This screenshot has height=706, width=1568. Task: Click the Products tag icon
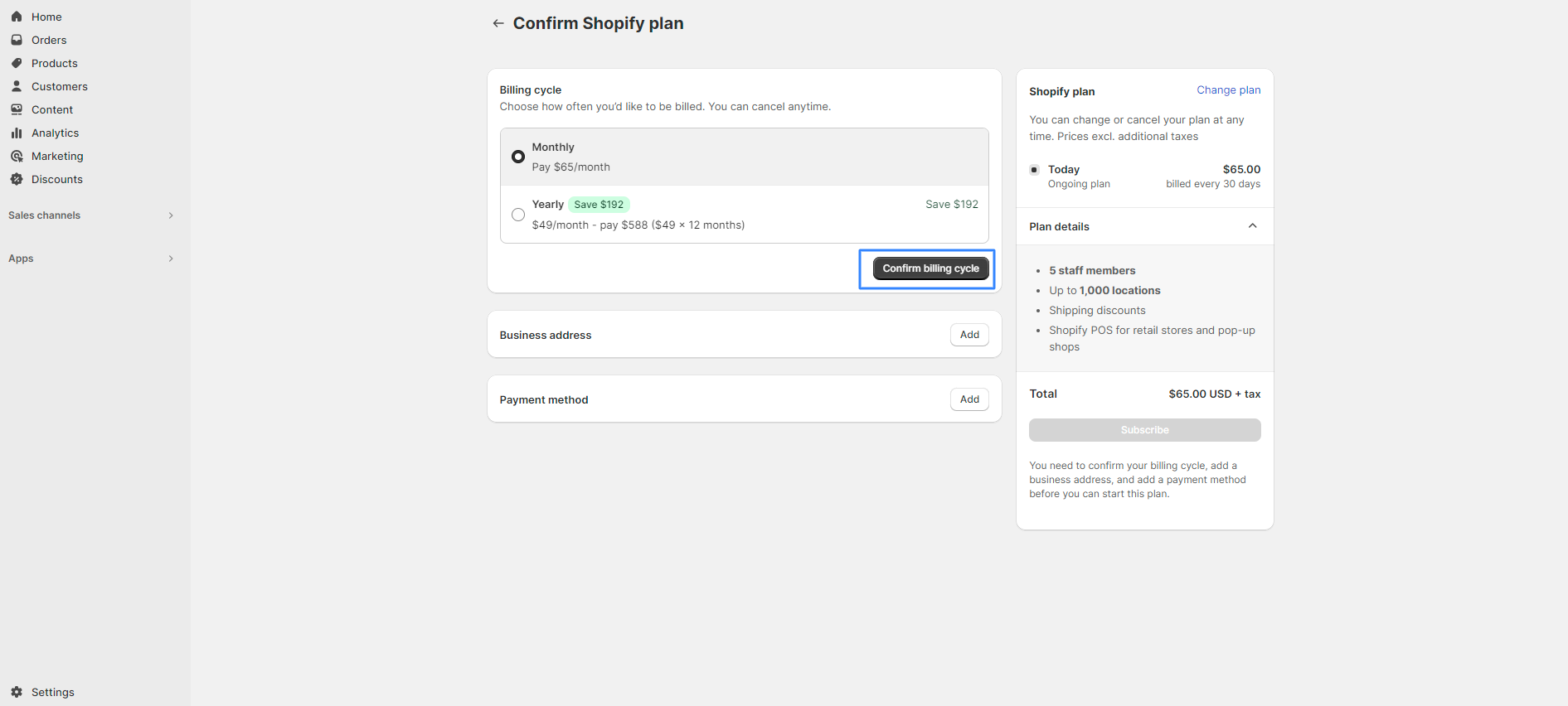click(17, 63)
